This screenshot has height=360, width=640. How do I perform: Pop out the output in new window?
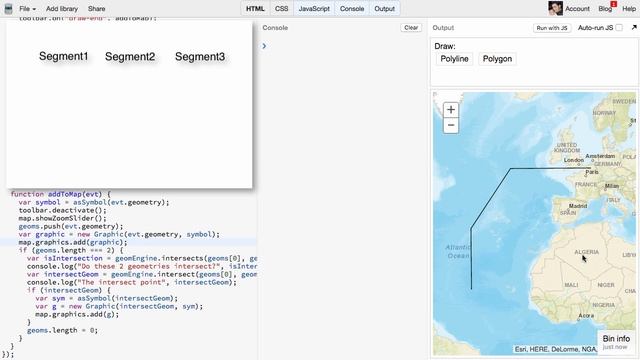(634, 27)
